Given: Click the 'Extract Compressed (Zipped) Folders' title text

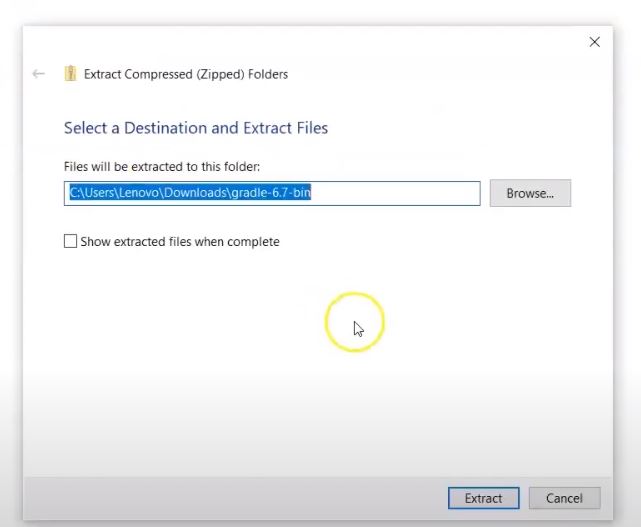Looking at the screenshot, I should (186, 74).
